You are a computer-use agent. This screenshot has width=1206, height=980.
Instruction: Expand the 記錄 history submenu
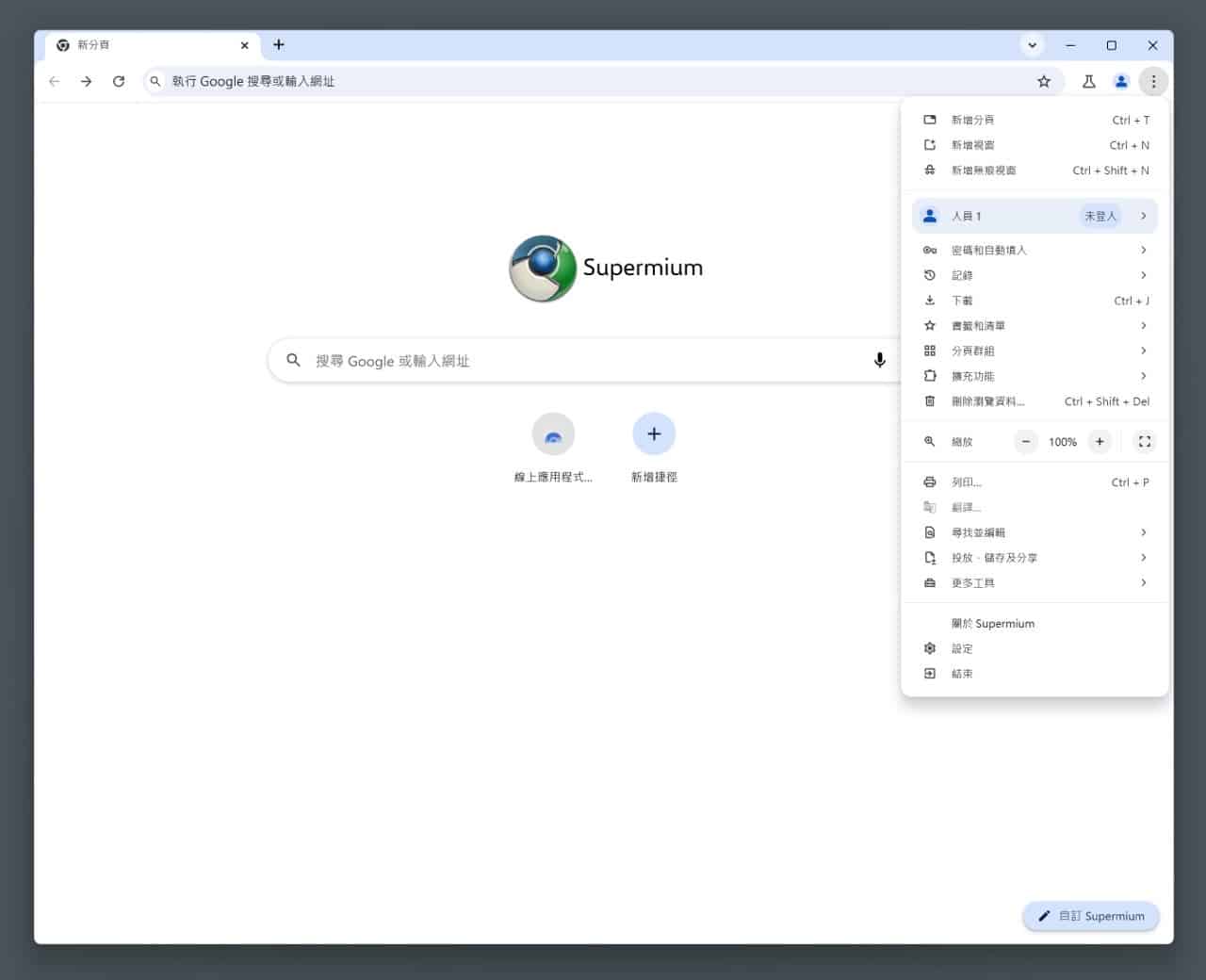[1035, 275]
